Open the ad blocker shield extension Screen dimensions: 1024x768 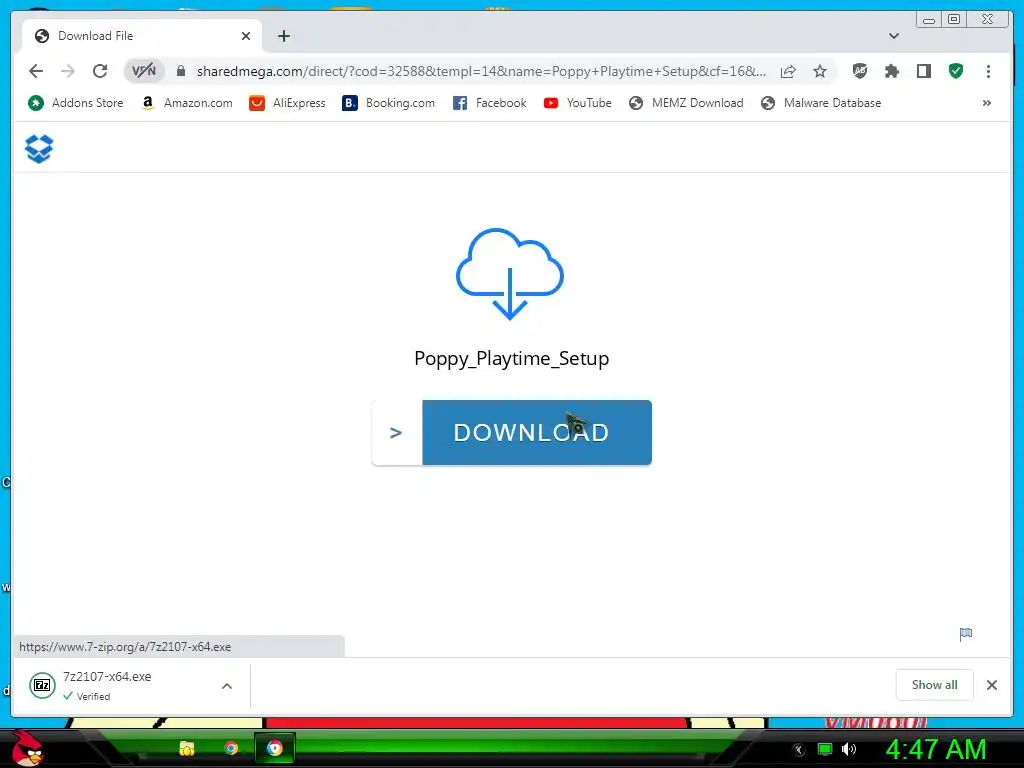(860, 71)
